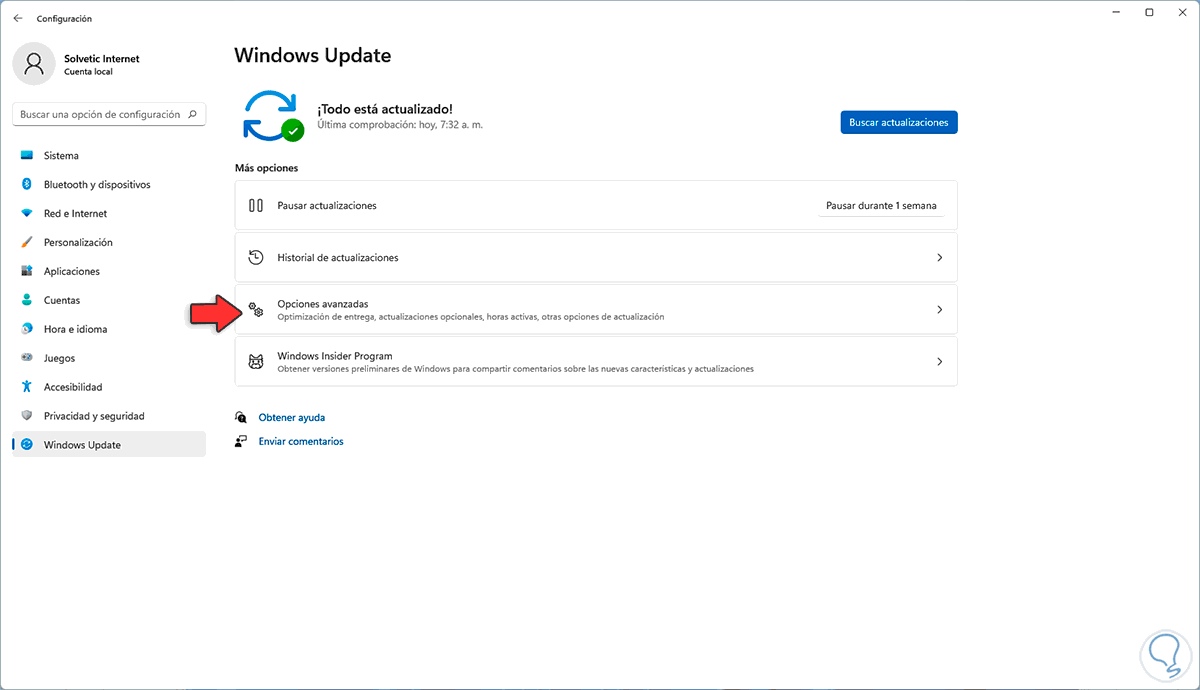Select Cuentas in the sidebar

(x=109, y=301)
